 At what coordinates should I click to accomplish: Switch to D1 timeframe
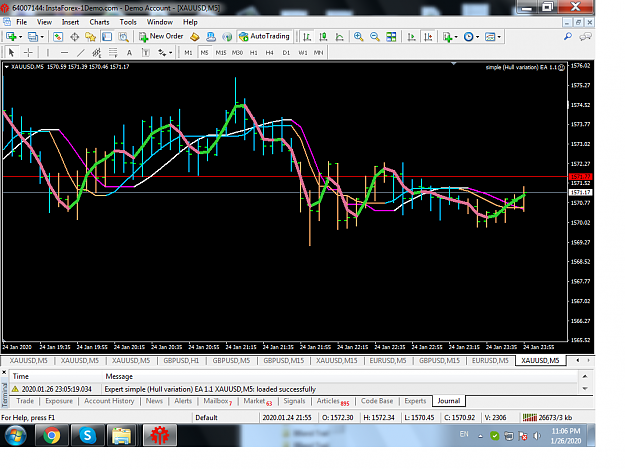(x=286, y=53)
